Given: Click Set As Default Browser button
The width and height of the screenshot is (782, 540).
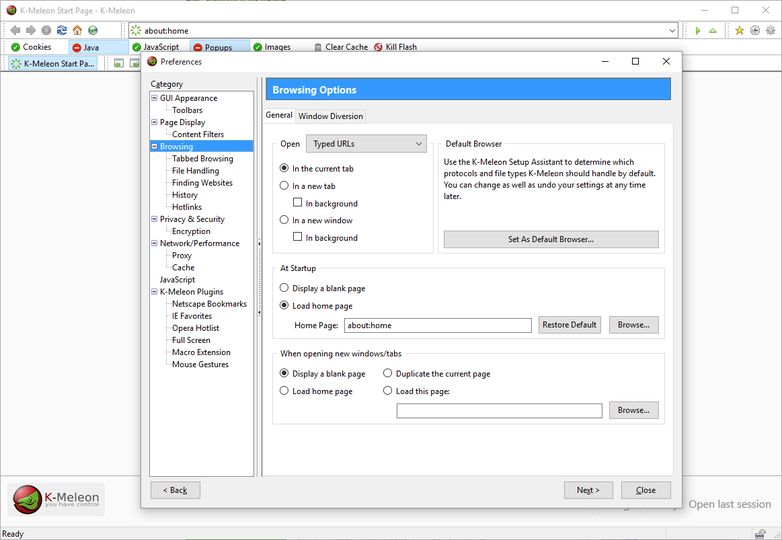Looking at the screenshot, I should coord(551,239).
